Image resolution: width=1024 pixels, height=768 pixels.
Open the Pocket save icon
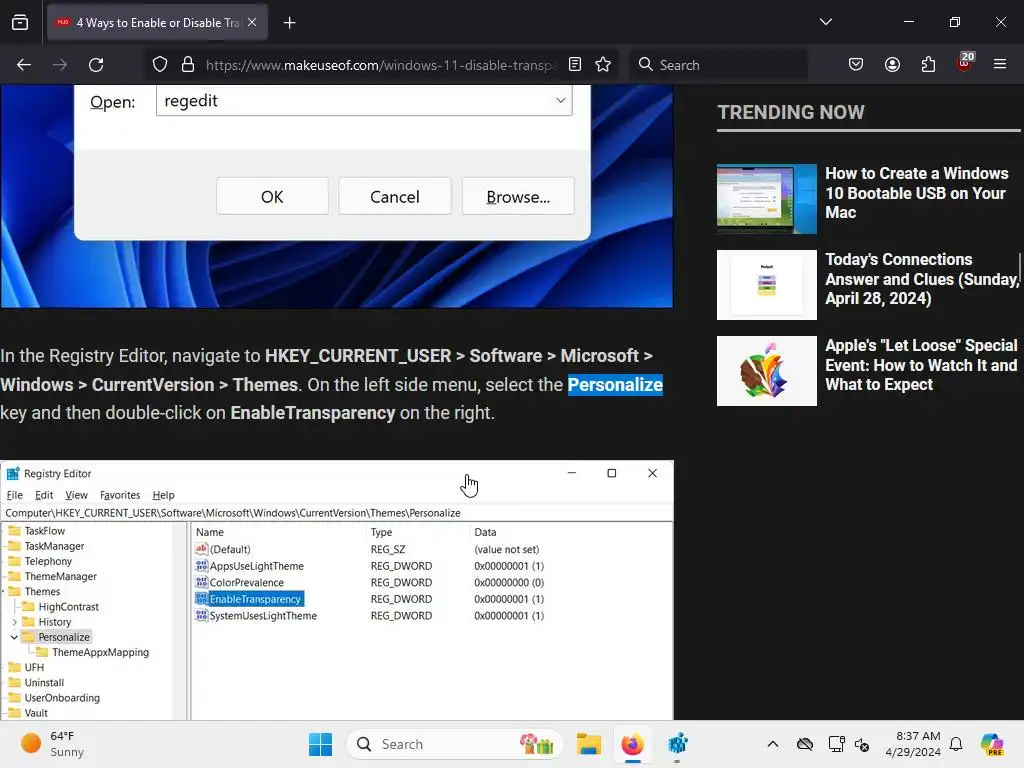[856, 65]
